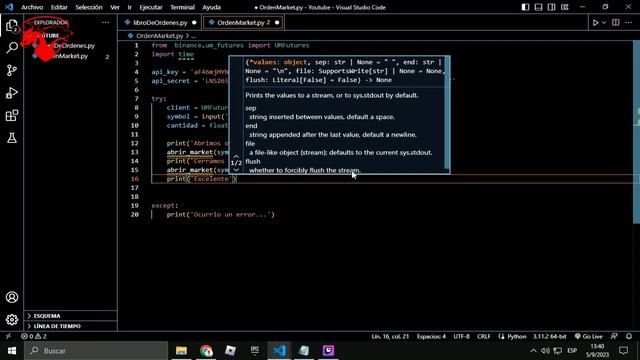Screen dimensions: 640x360
Task: Open the Explorer view in the activity bar
Action: tap(12, 26)
